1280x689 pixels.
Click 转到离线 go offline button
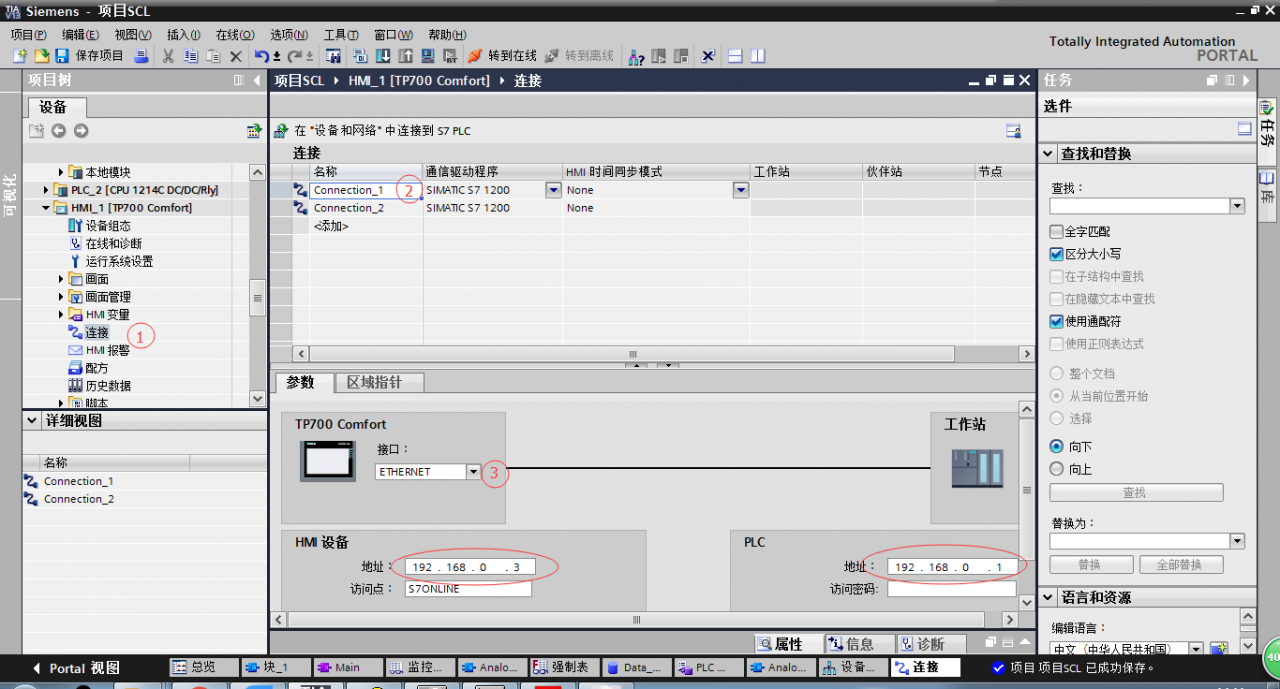[579, 56]
